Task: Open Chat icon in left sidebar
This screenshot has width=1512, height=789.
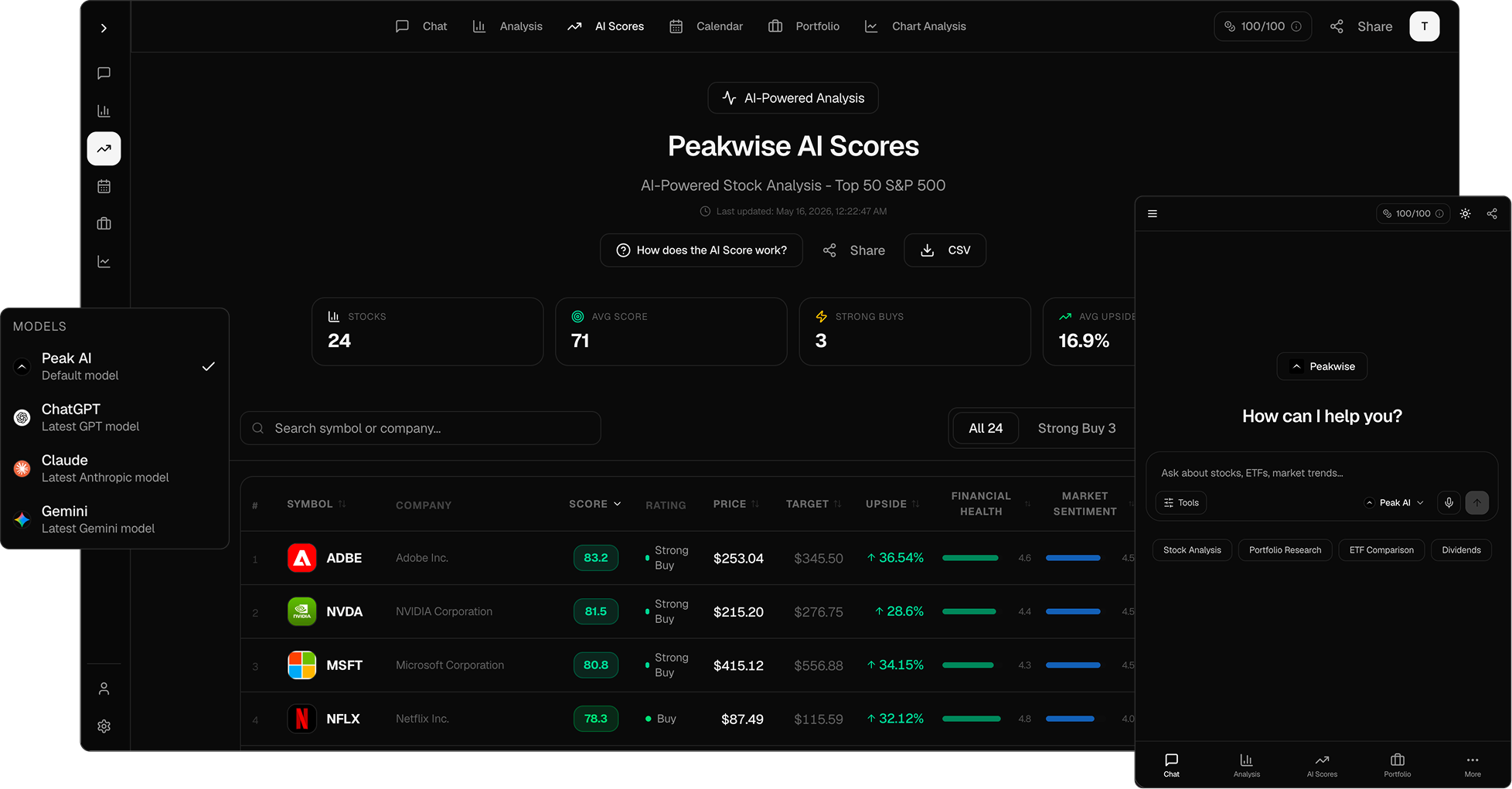Action: (x=104, y=73)
